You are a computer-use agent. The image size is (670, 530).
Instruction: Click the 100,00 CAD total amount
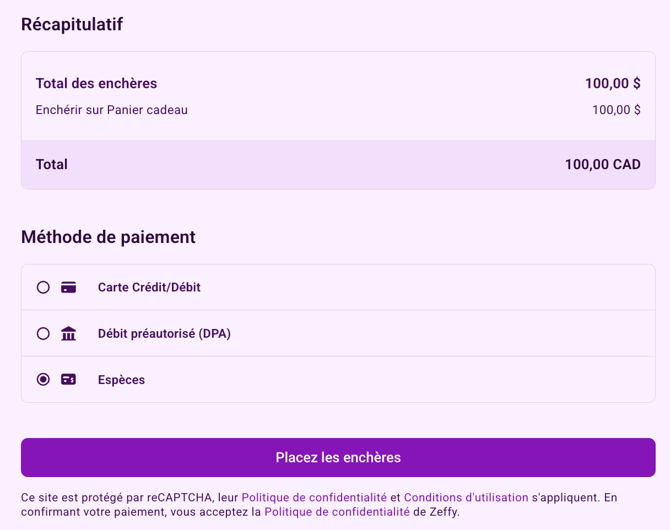(x=602, y=165)
